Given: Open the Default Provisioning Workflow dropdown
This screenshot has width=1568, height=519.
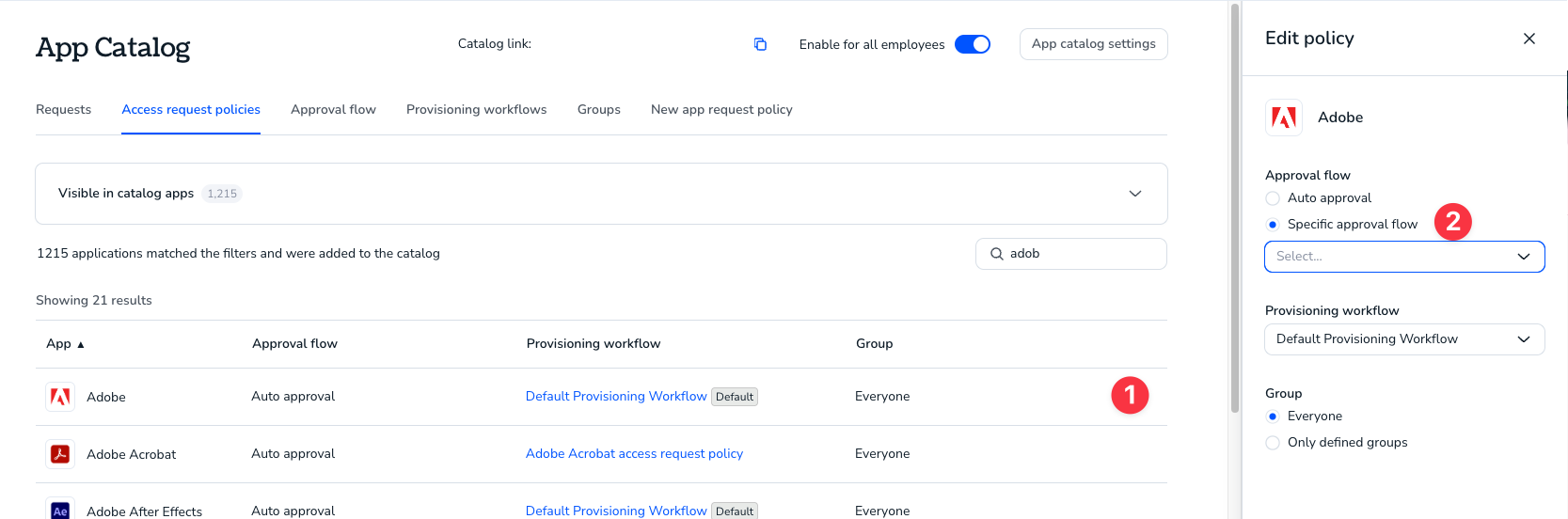Looking at the screenshot, I should click(x=1404, y=339).
